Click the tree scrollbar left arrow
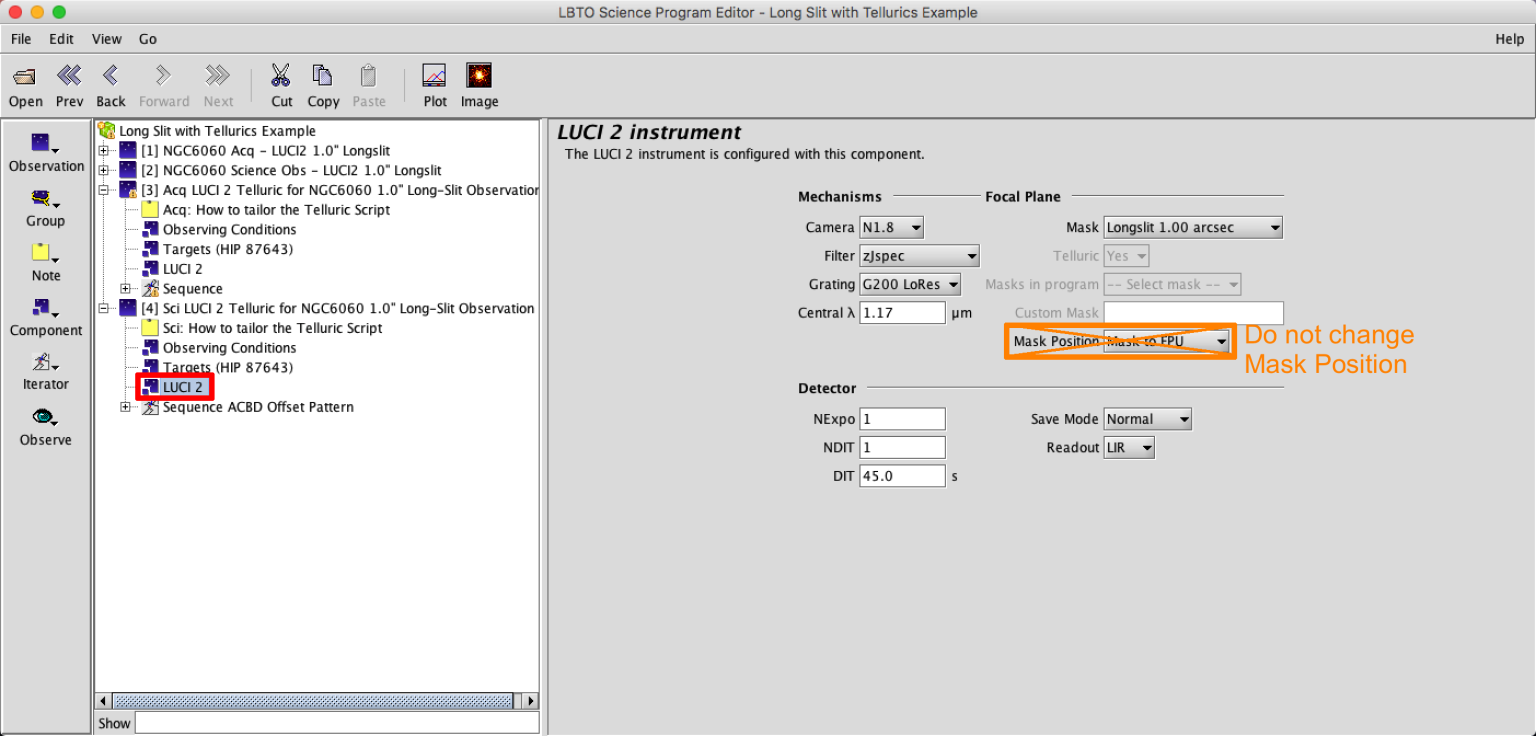The width and height of the screenshot is (1536, 736). (102, 701)
